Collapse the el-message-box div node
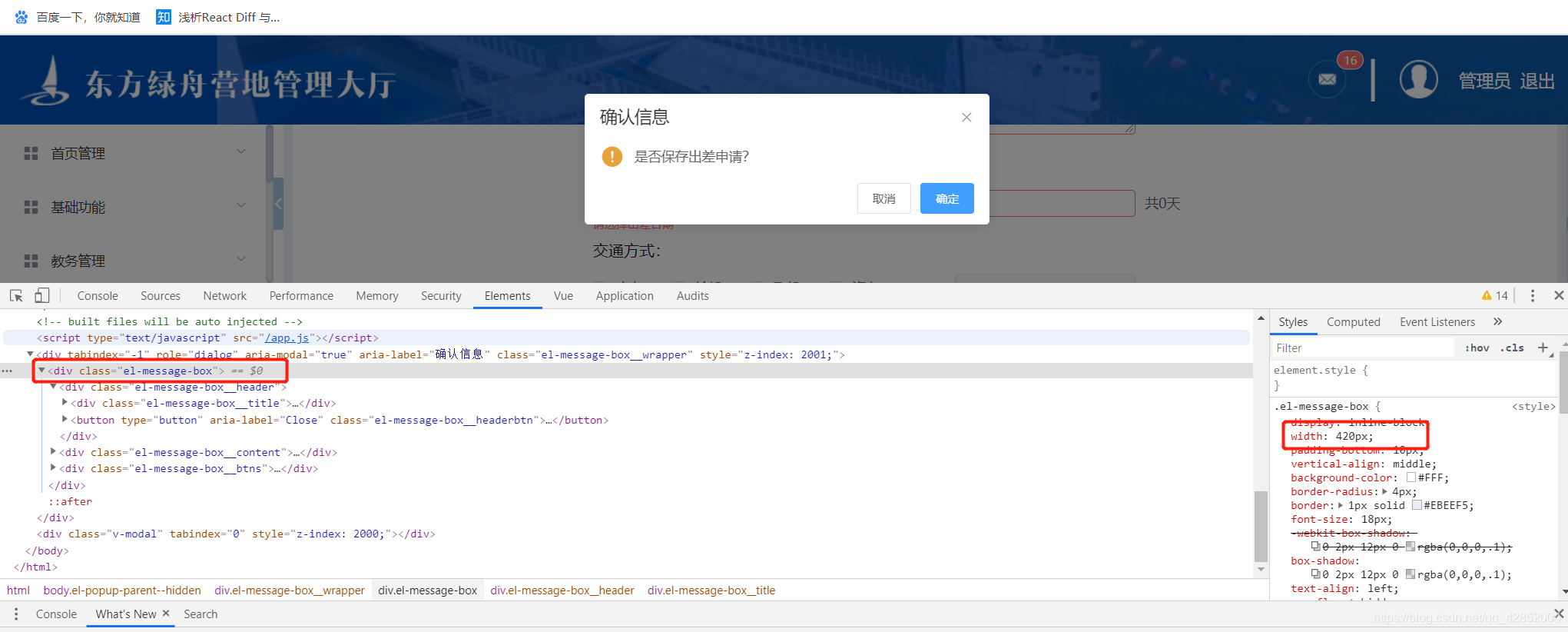Viewport: 1568px width, 632px height. (41, 371)
